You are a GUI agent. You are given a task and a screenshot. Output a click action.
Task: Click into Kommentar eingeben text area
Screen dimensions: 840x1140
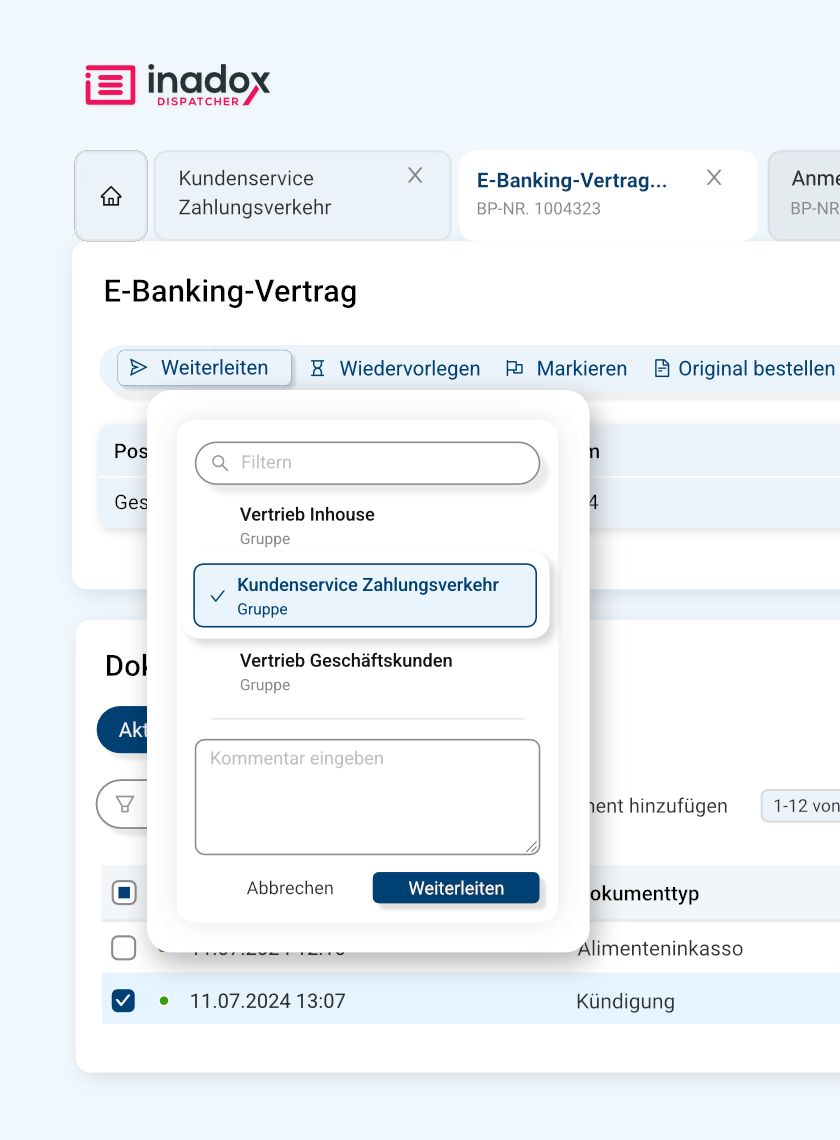pos(367,797)
